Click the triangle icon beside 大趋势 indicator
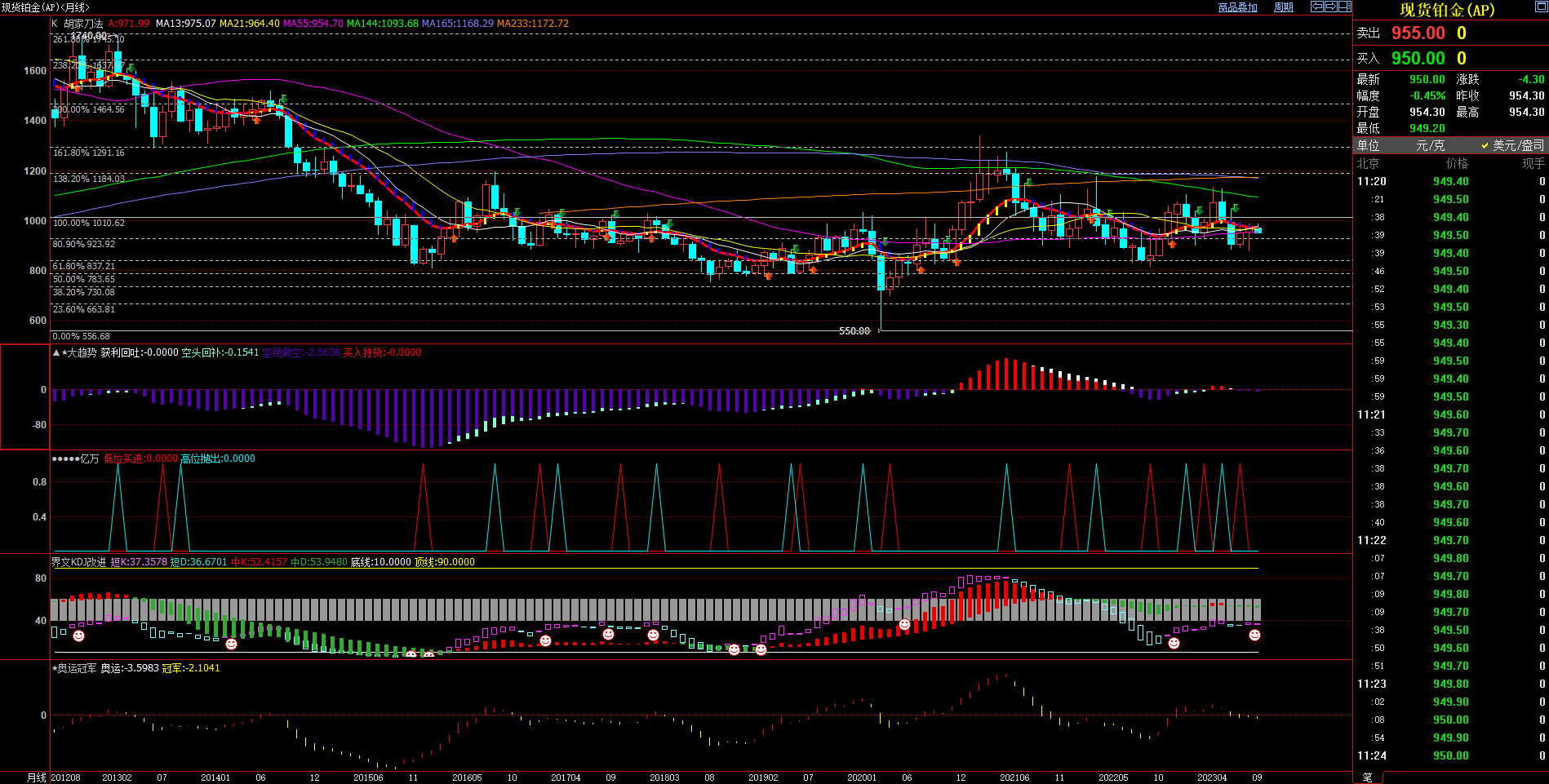 [x=56, y=352]
